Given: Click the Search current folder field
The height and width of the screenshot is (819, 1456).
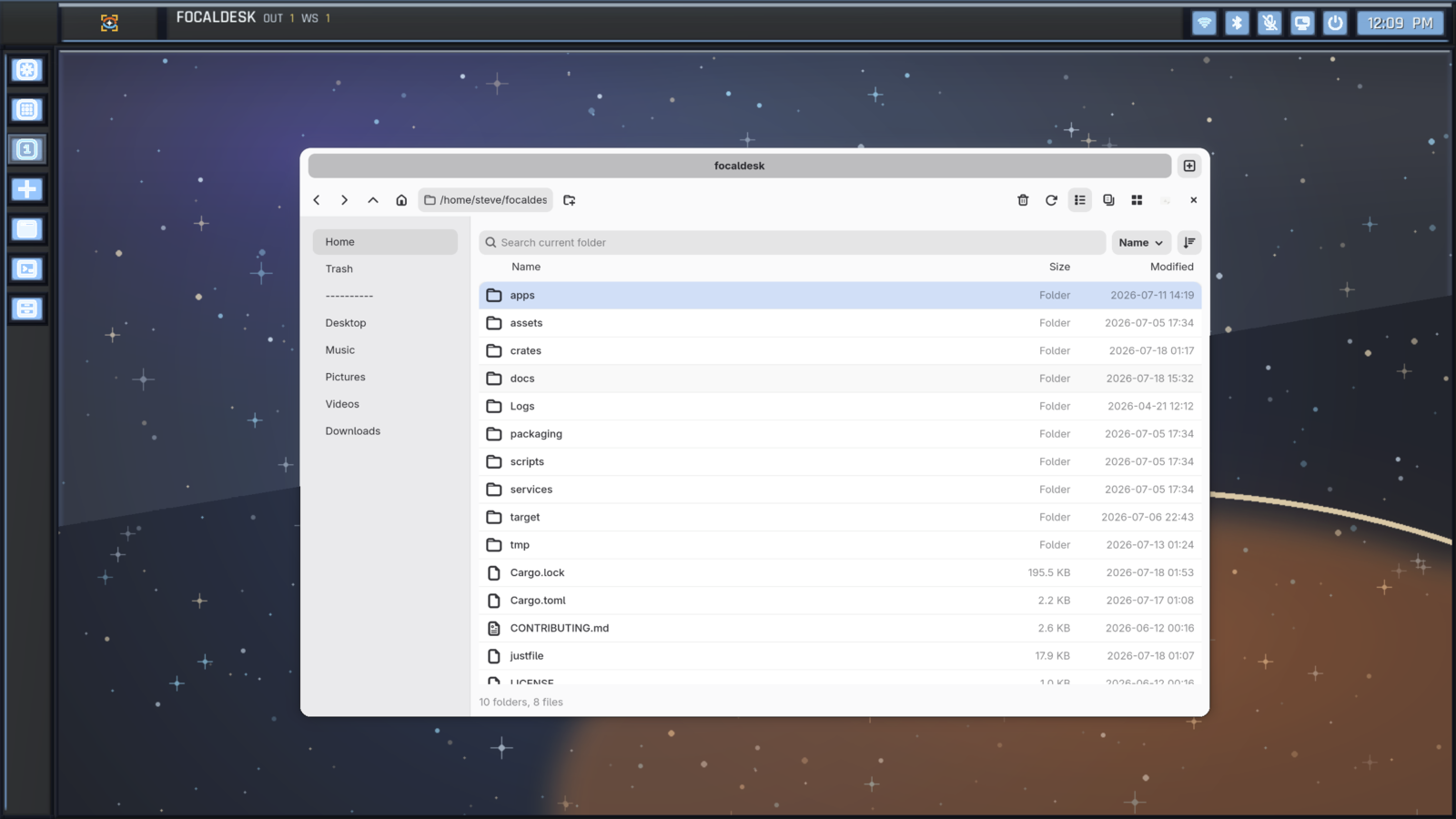Looking at the screenshot, I should (793, 242).
